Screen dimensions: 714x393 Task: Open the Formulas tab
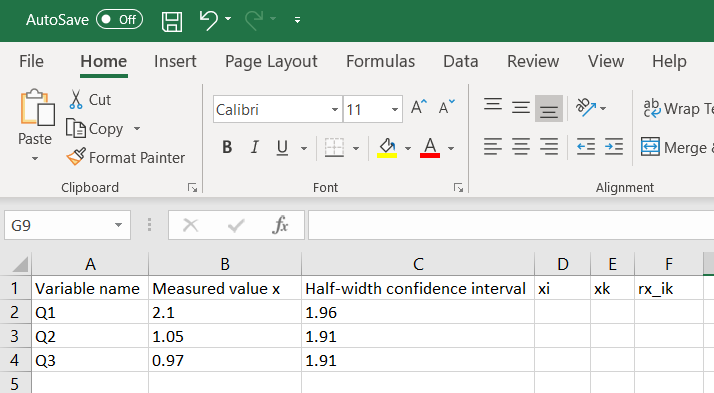pos(380,61)
